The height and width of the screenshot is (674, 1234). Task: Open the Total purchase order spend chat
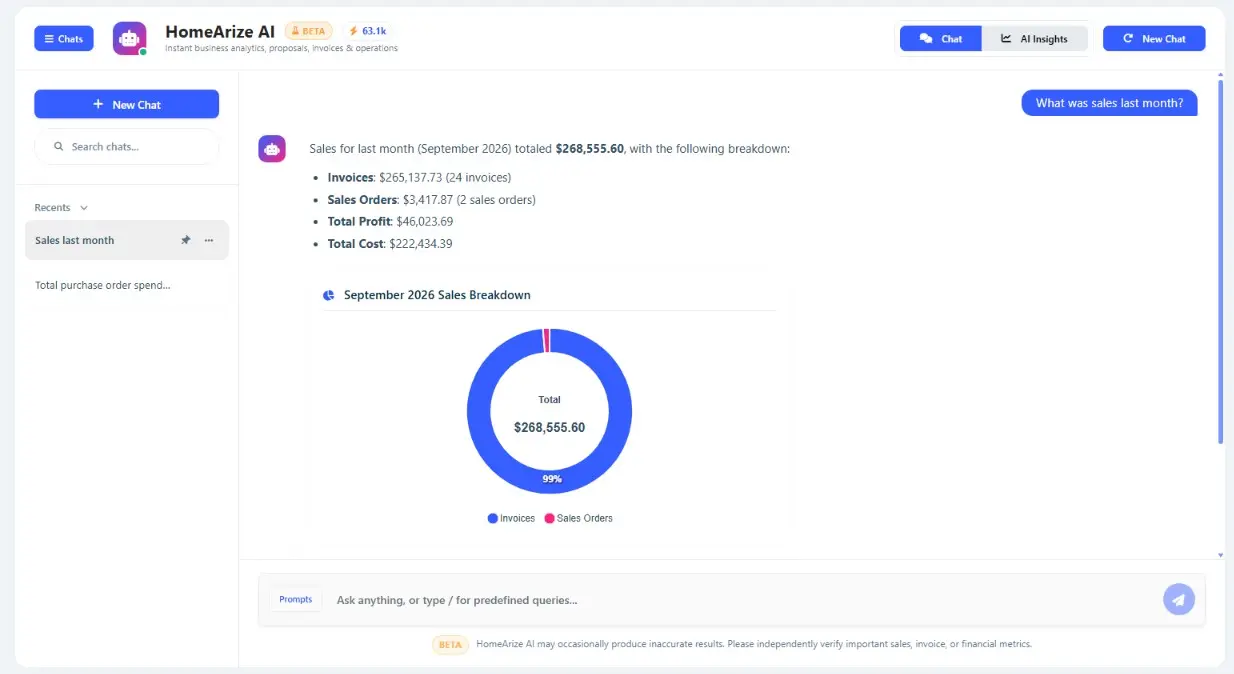point(103,285)
